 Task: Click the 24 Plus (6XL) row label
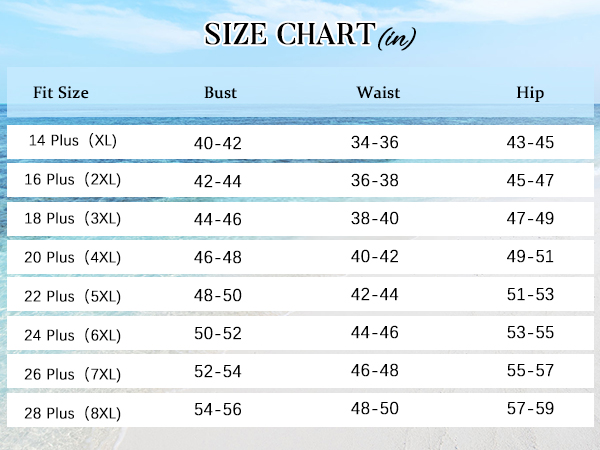[x=73, y=336]
